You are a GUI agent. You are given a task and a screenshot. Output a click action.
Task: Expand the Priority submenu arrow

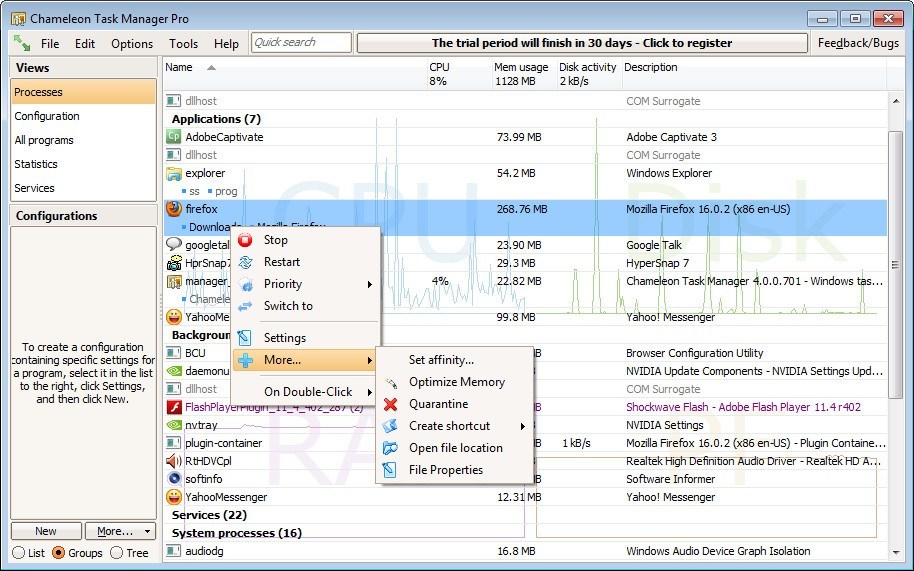point(370,284)
